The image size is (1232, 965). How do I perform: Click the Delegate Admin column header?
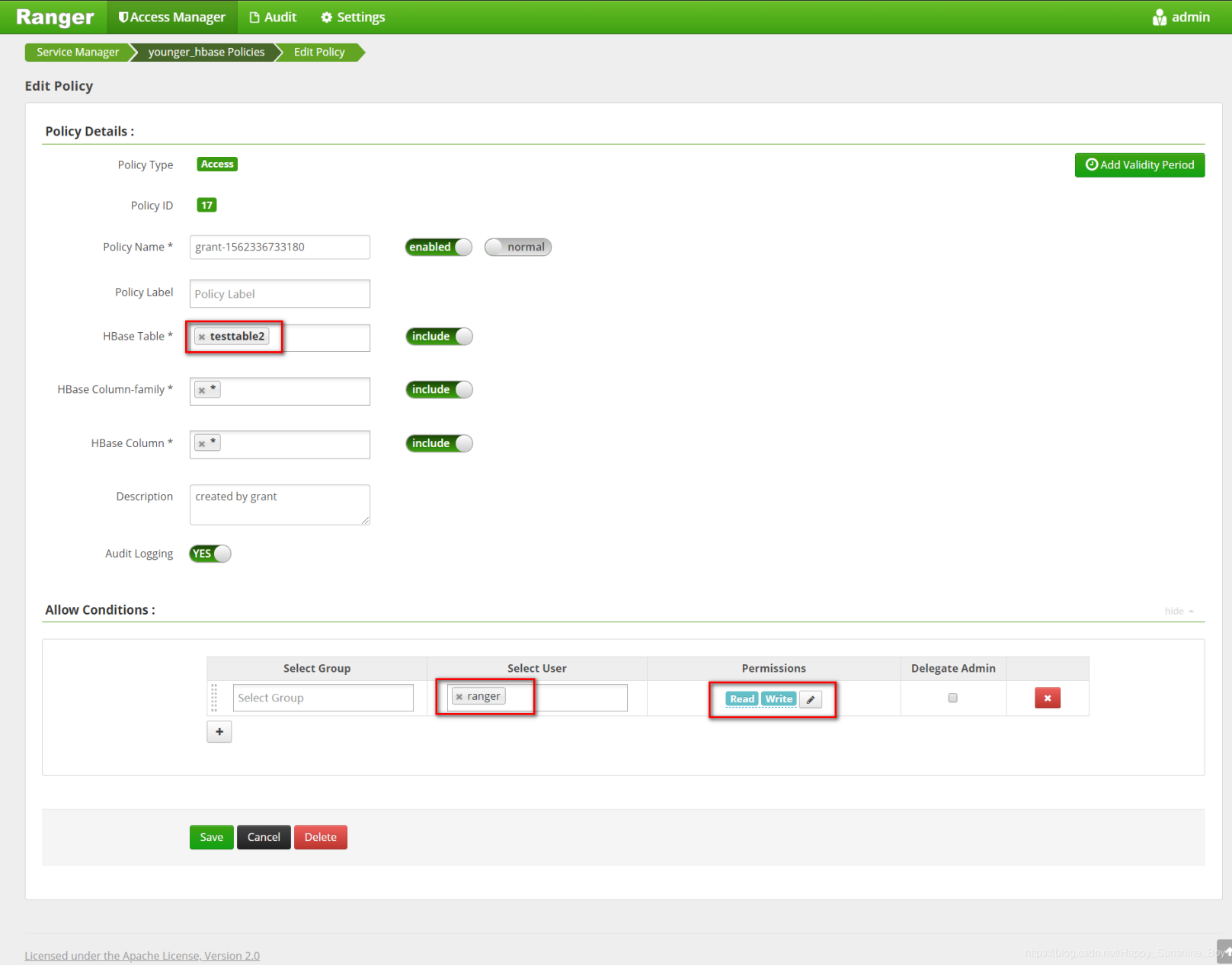(953, 668)
